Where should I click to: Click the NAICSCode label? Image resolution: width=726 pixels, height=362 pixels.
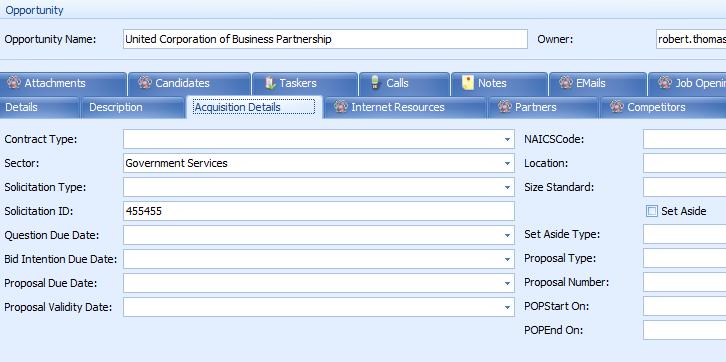pos(554,139)
